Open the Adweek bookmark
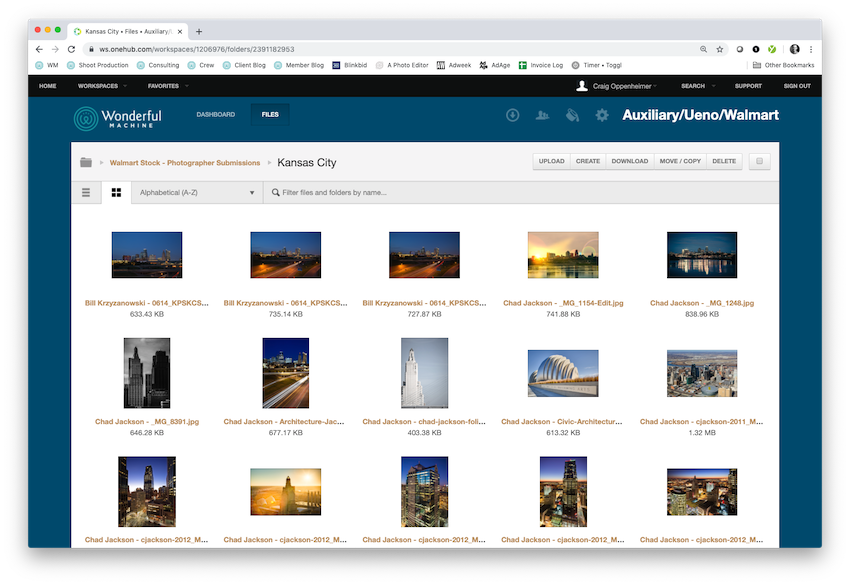 pyautogui.click(x=454, y=65)
